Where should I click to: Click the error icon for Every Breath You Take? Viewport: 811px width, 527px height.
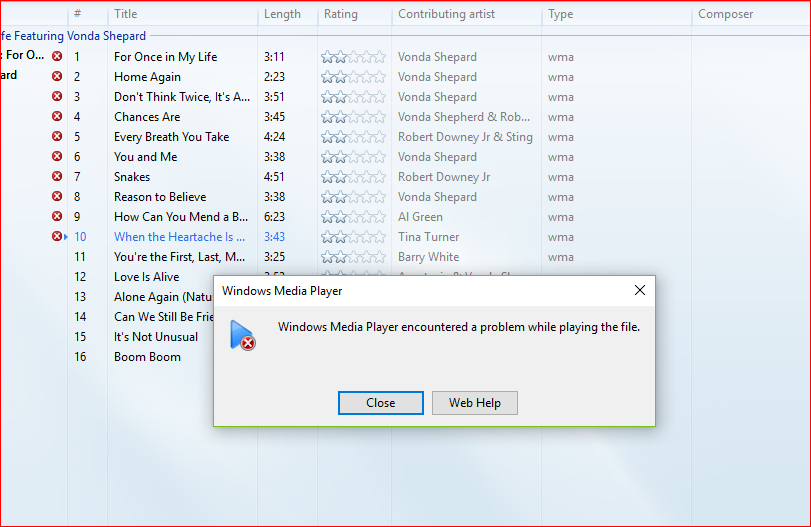(x=57, y=136)
